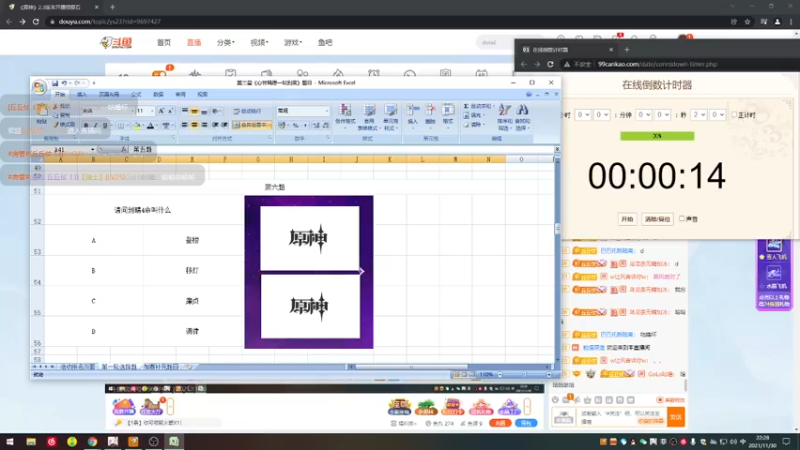Click Excel fill color swatch
This screenshot has width=800, height=450.
pos(136,126)
